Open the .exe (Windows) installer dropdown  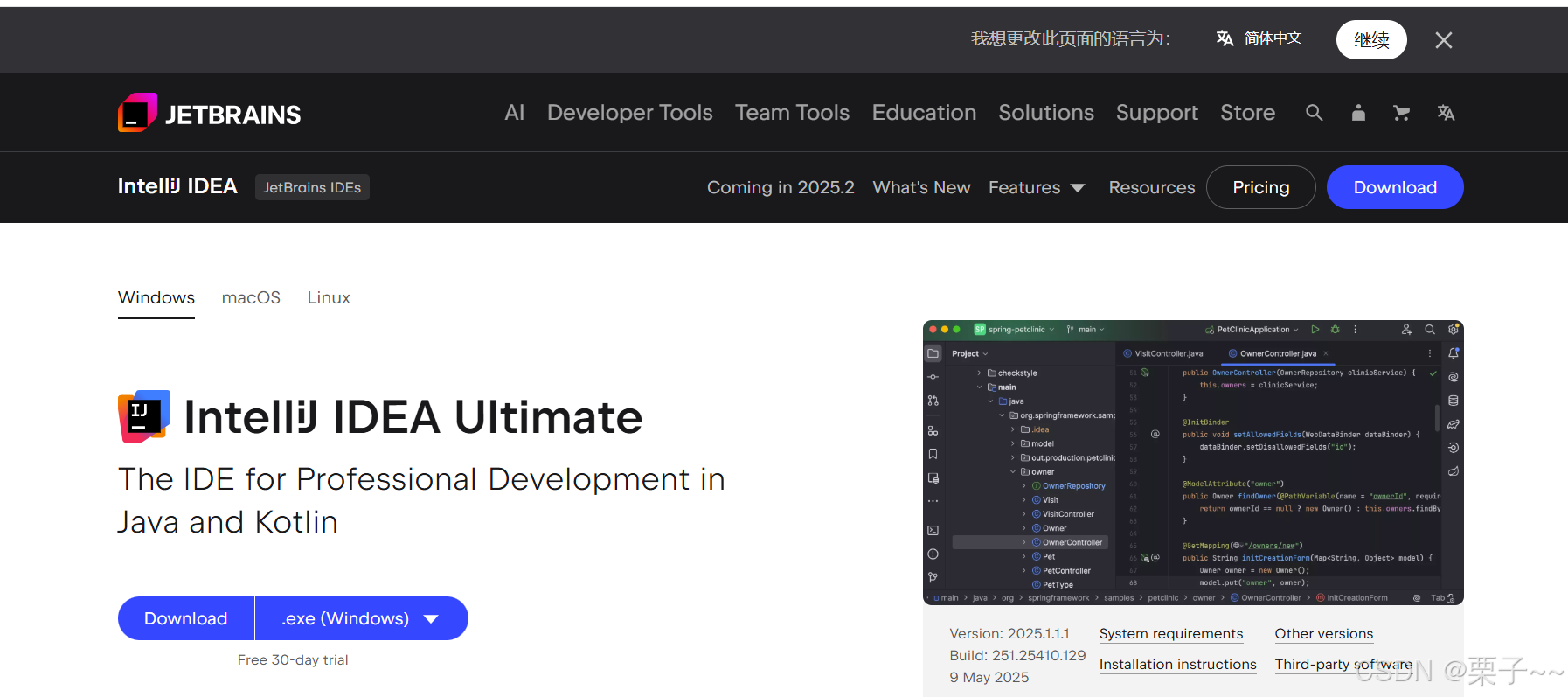(361, 618)
